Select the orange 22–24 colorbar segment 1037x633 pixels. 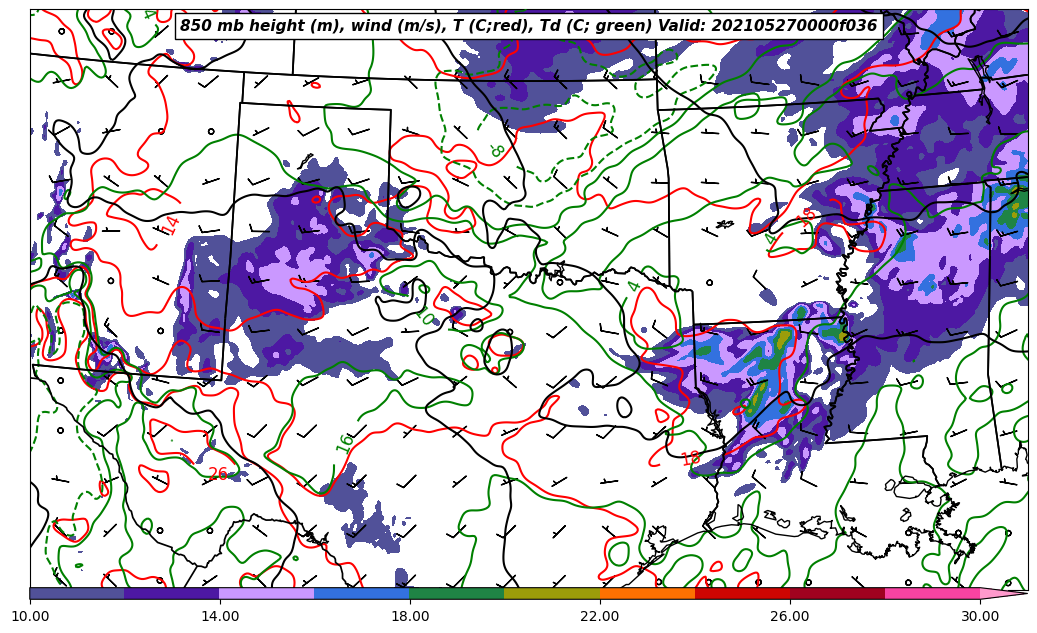click(x=647, y=593)
